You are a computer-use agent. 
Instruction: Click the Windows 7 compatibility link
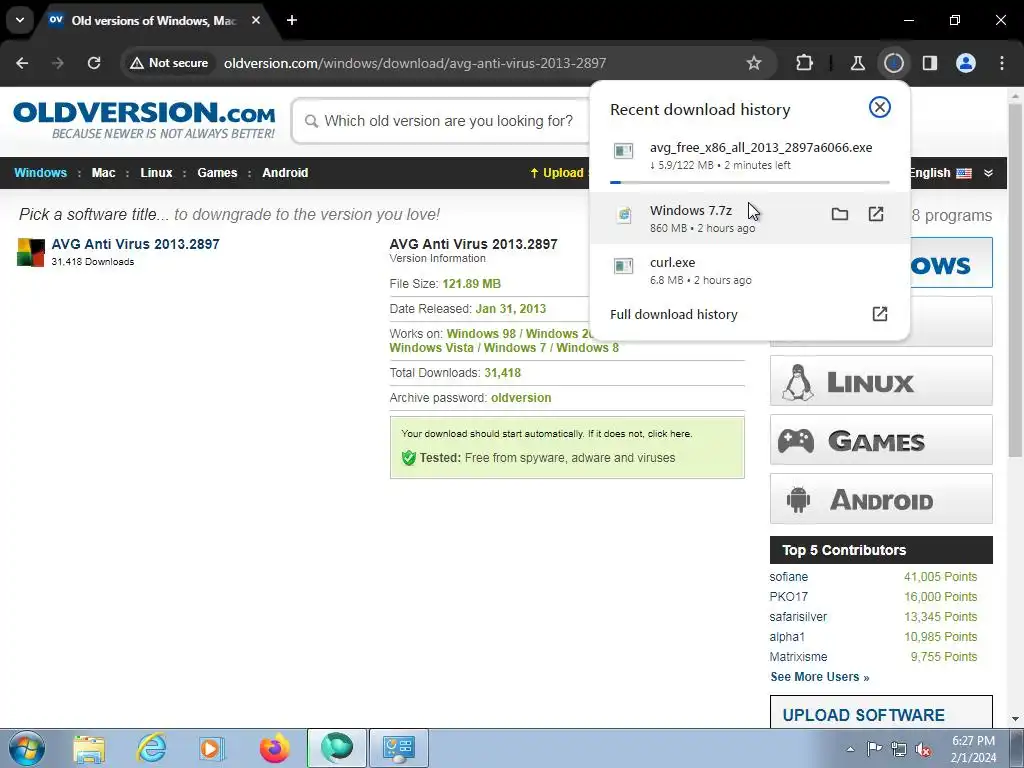click(x=514, y=348)
